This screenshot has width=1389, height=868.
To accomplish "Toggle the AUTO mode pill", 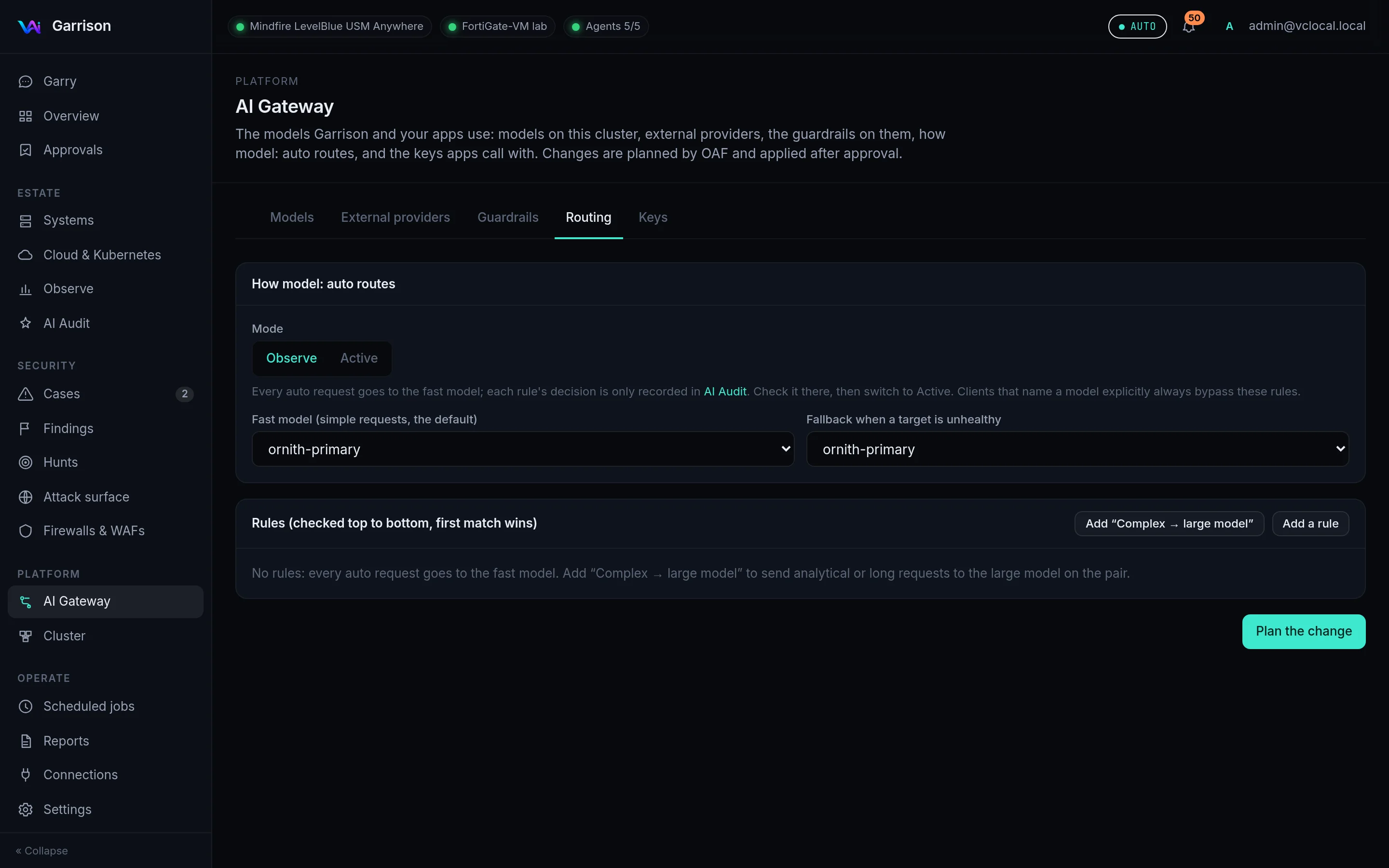I will 1137,27.
